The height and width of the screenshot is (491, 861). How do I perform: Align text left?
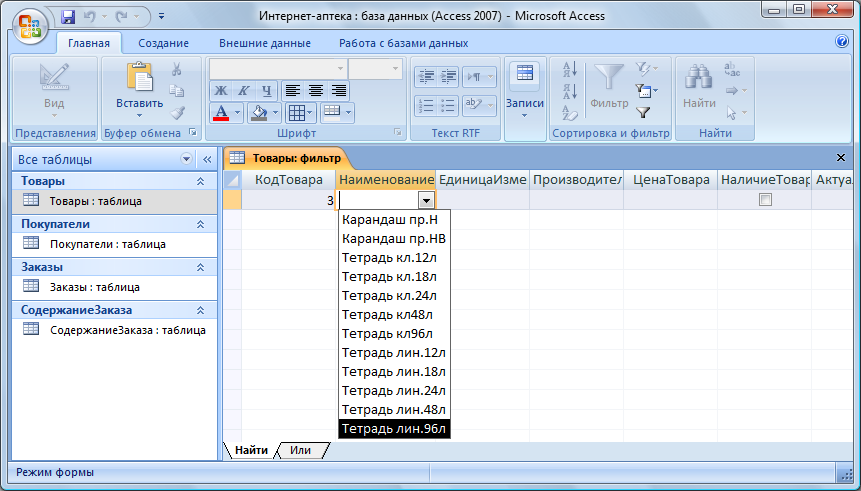tap(293, 91)
